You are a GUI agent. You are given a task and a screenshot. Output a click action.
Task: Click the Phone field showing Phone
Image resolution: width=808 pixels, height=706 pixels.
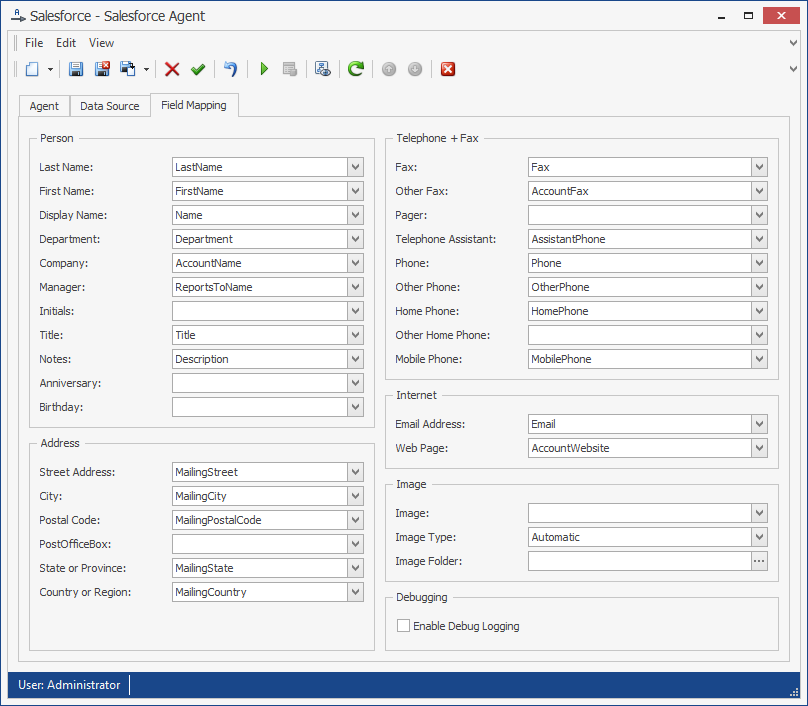click(x=639, y=263)
